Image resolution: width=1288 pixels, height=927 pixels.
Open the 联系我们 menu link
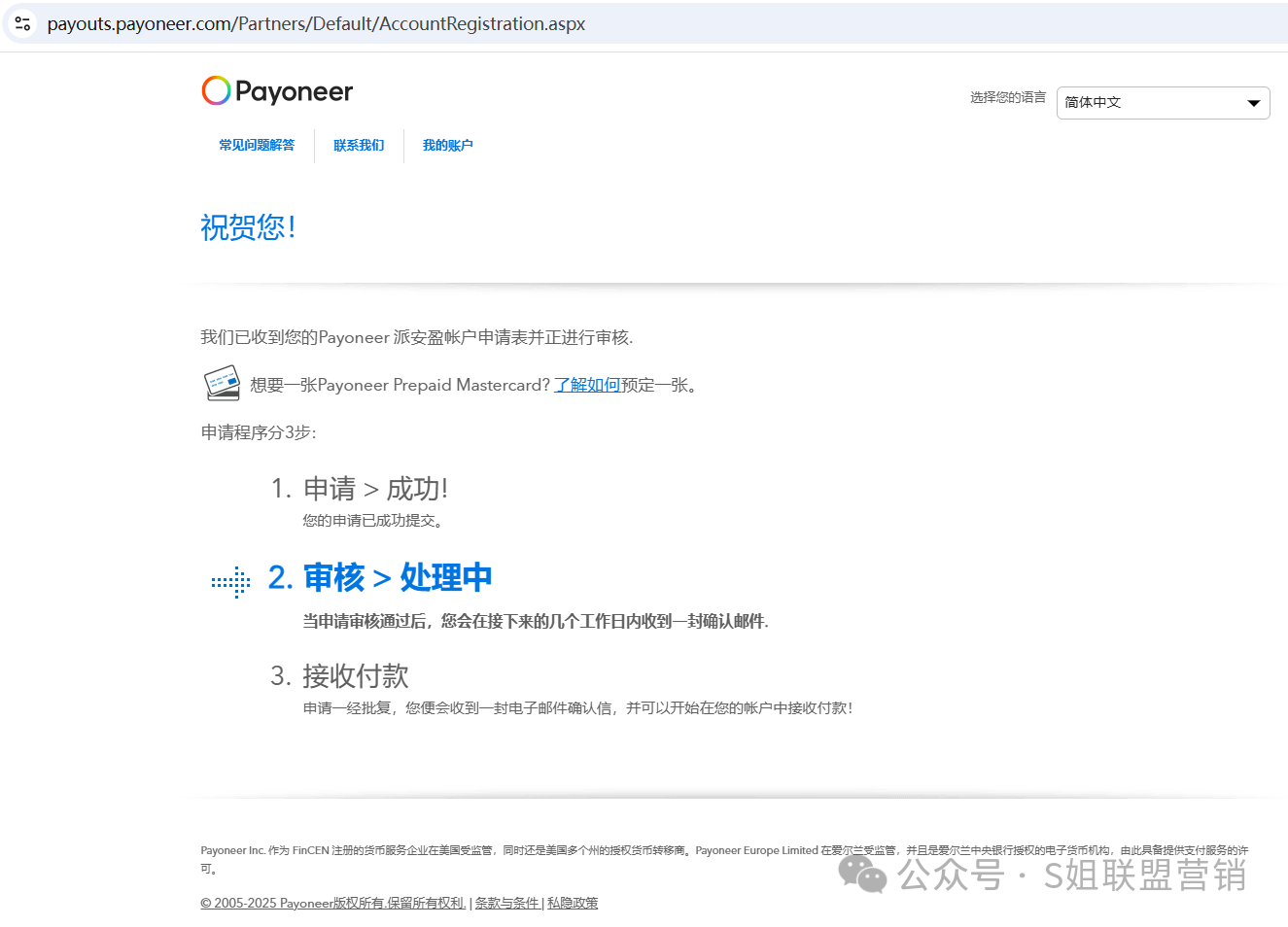[359, 145]
